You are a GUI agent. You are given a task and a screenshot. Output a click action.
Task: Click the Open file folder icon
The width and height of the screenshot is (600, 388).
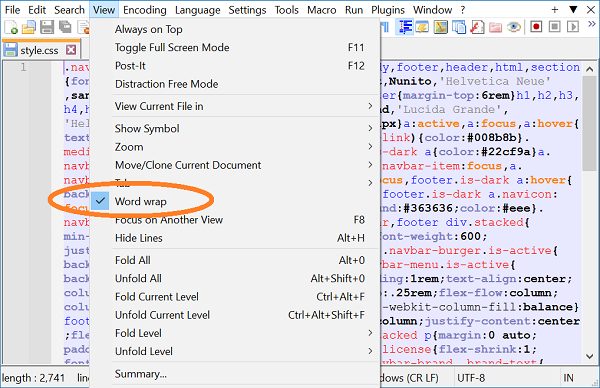[x=29, y=28]
